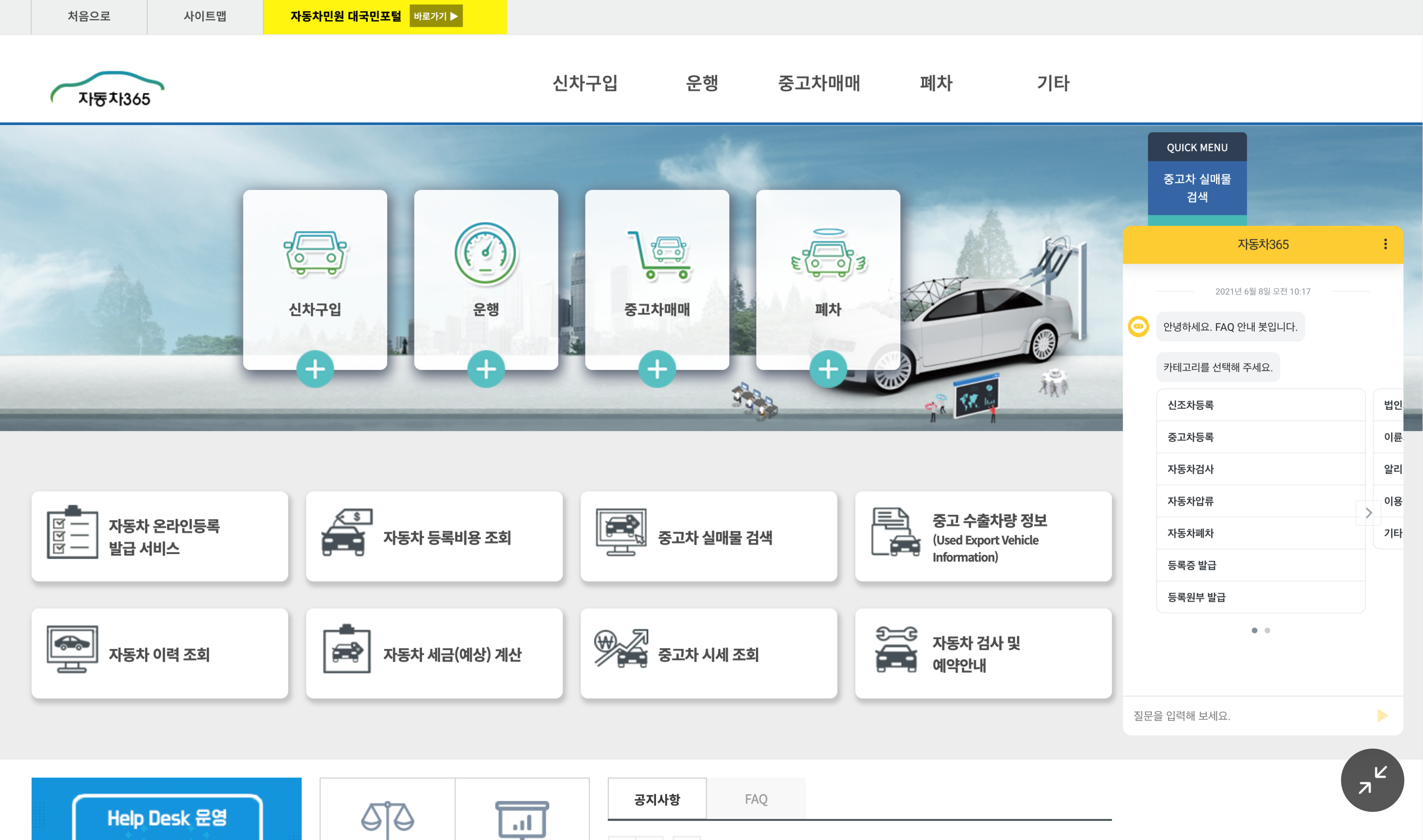Click the chatbot question input field
The height and width of the screenshot is (840, 1423).
(x=1245, y=716)
